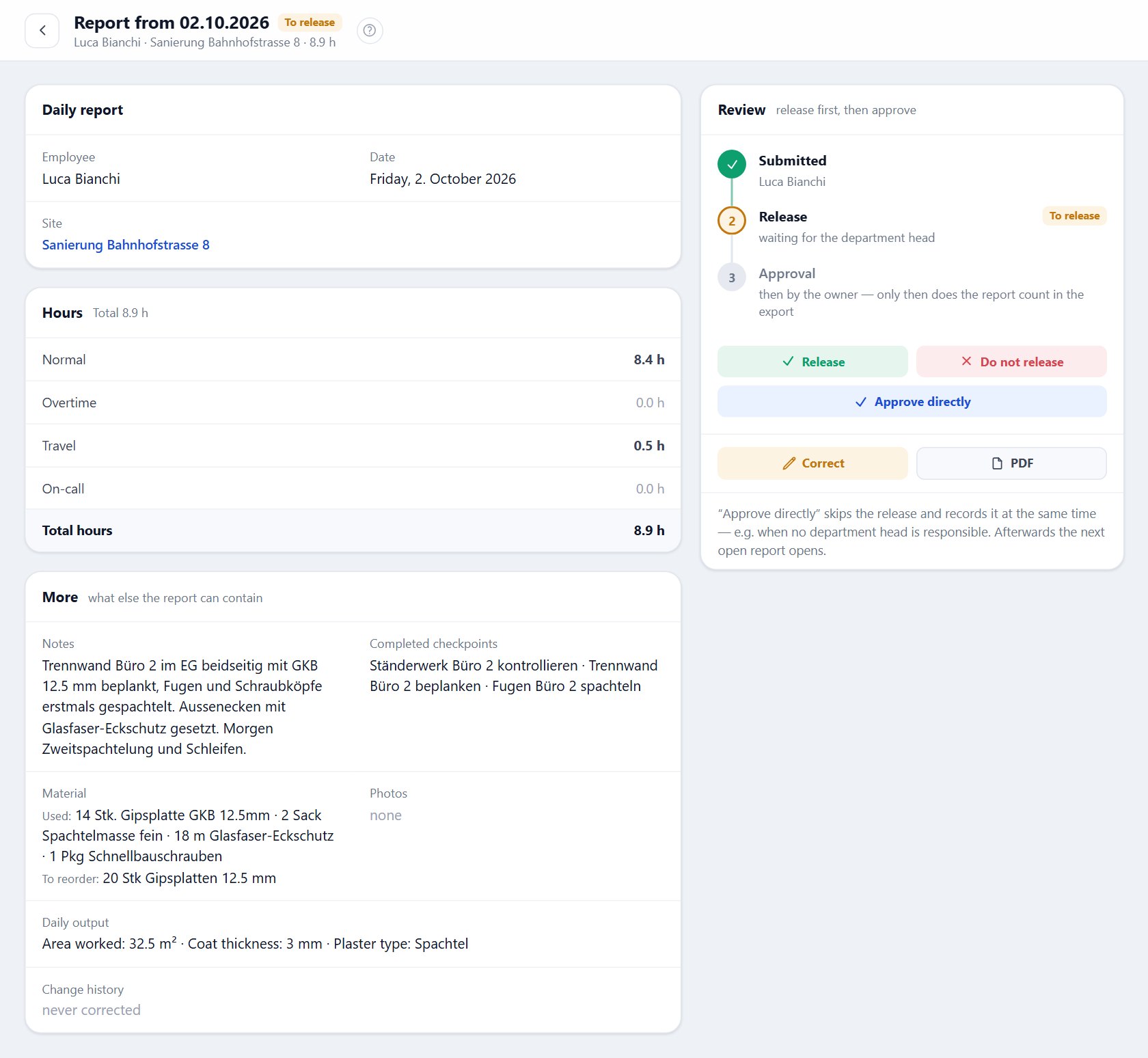Viewport: 1148px width, 1058px height.
Task: Select the step 3 Approval circle
Action: (x=732, y=277)
